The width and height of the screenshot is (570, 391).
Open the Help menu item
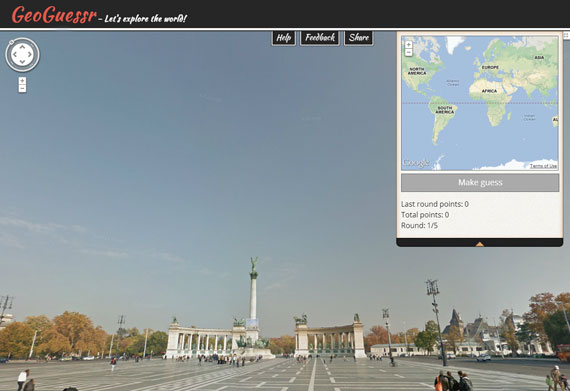(x=284, y=38)
